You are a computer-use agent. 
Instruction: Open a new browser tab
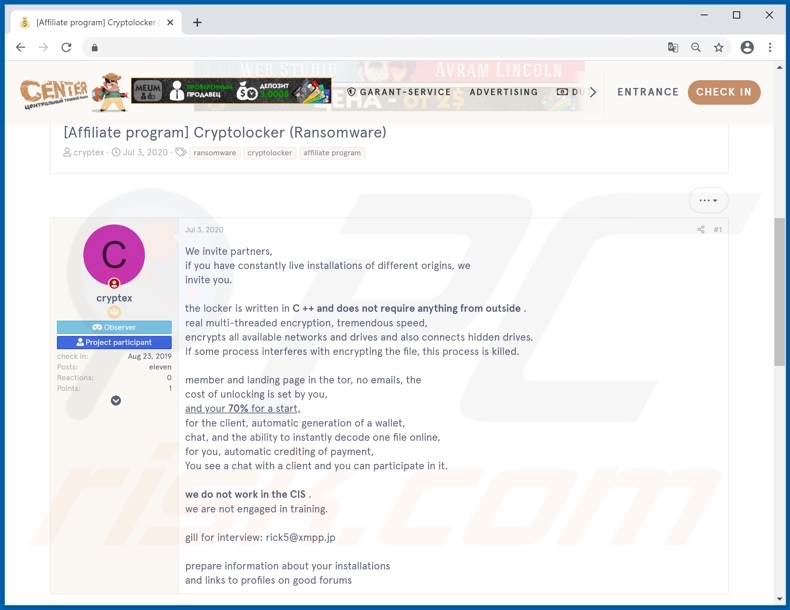click(198, 22)
